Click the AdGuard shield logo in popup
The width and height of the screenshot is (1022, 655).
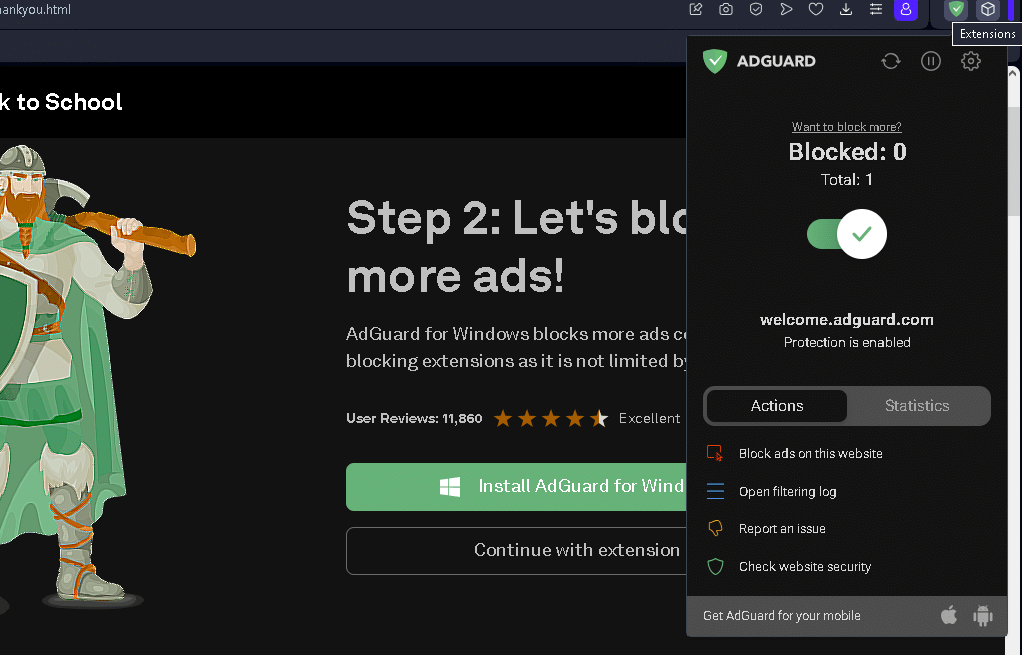715,61
